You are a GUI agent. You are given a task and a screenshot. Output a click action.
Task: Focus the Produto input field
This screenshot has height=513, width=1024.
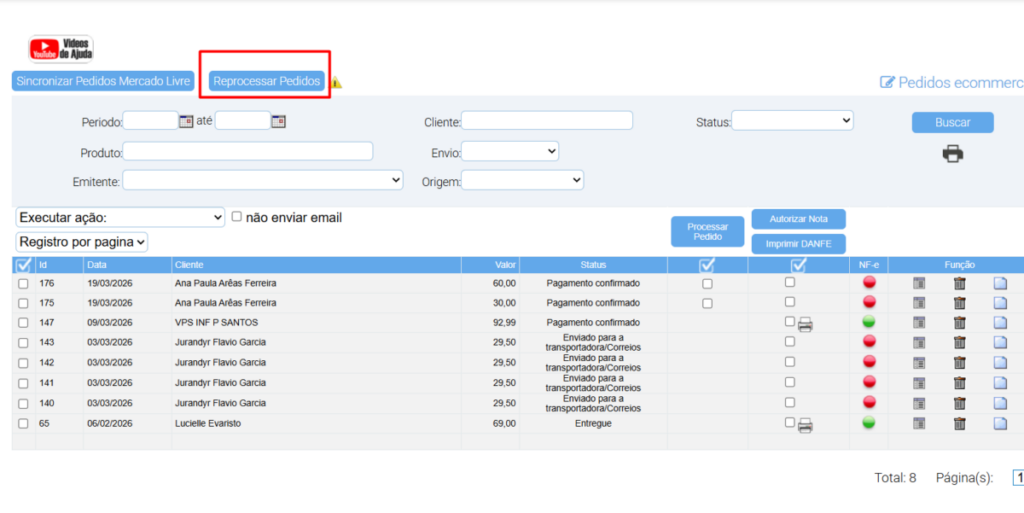(x=248, y=151)
